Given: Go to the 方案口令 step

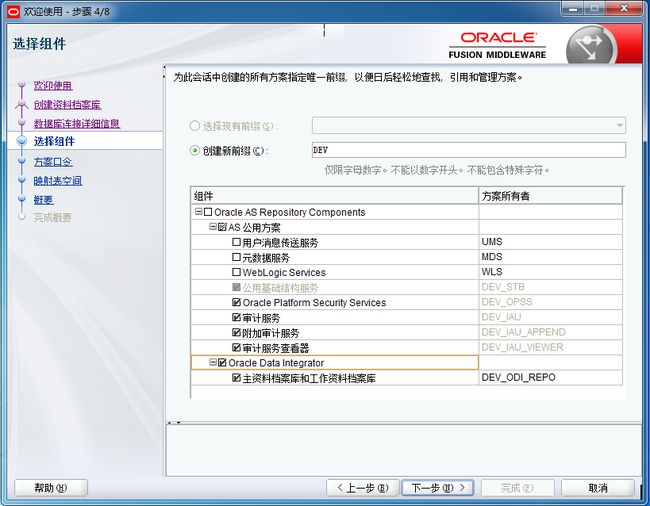Looking at the screenshot, I should (53, 162).
